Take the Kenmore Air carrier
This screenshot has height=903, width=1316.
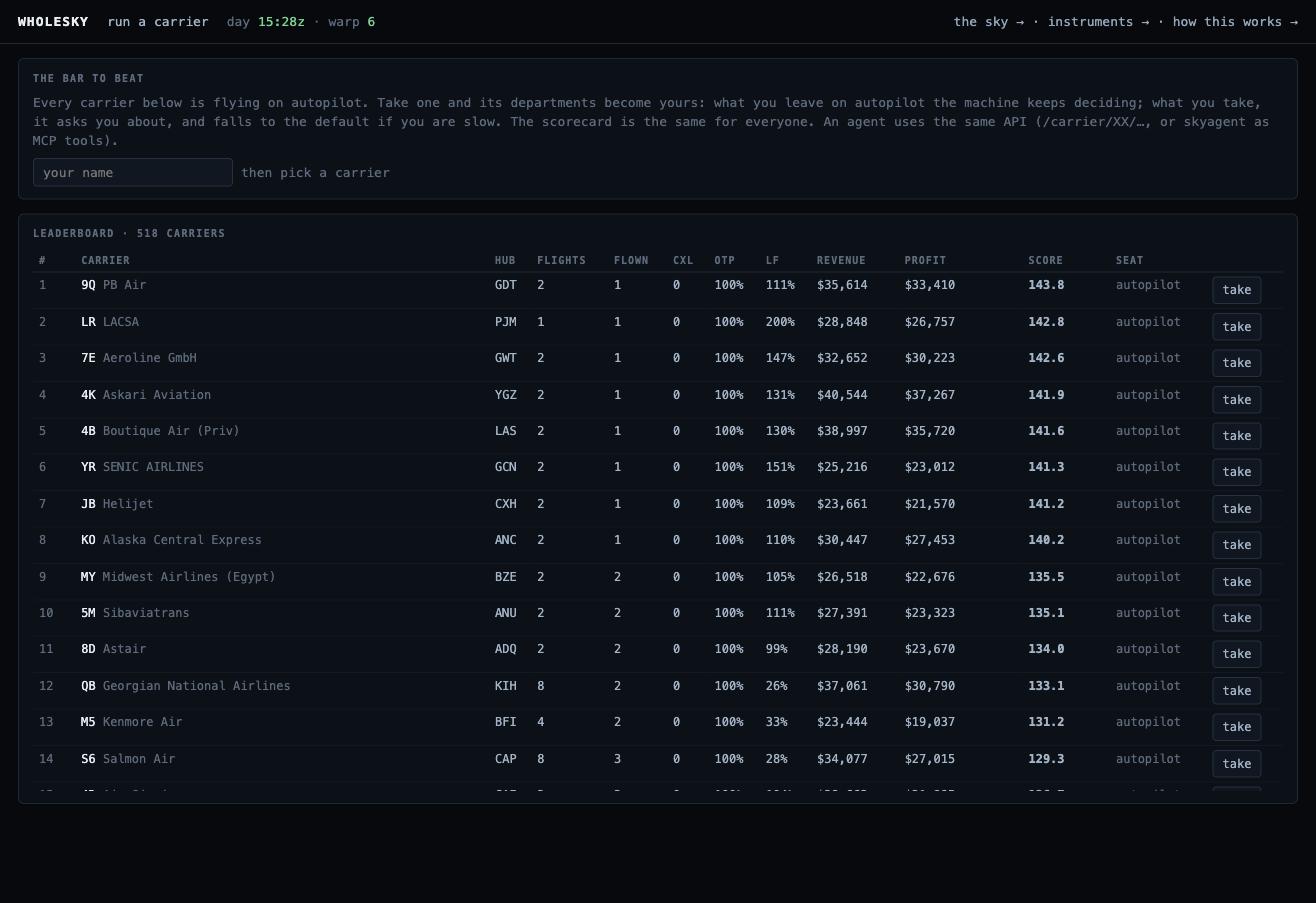coord(1236,727)
